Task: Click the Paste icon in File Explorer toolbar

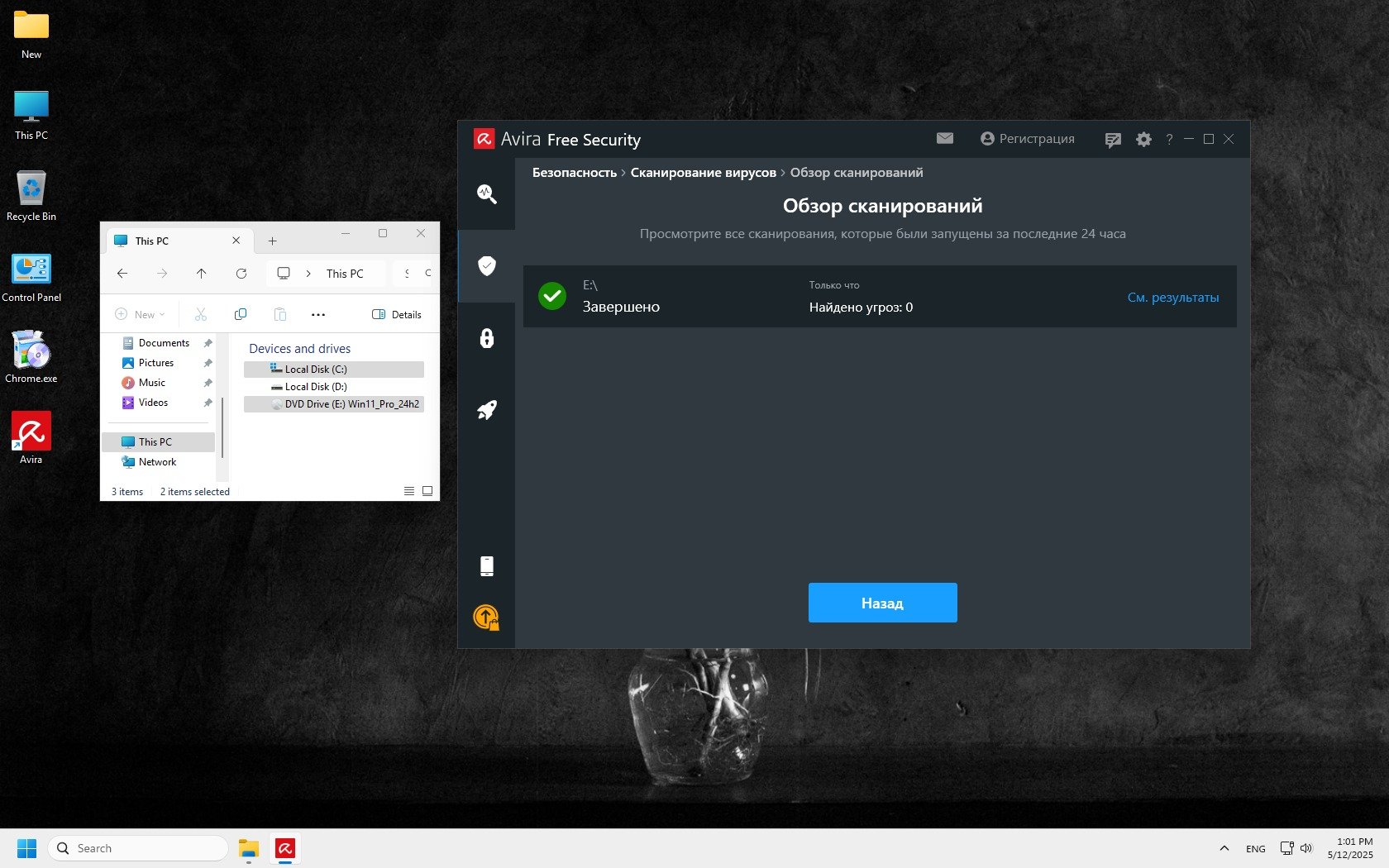Action: click(x=280, y=314)
